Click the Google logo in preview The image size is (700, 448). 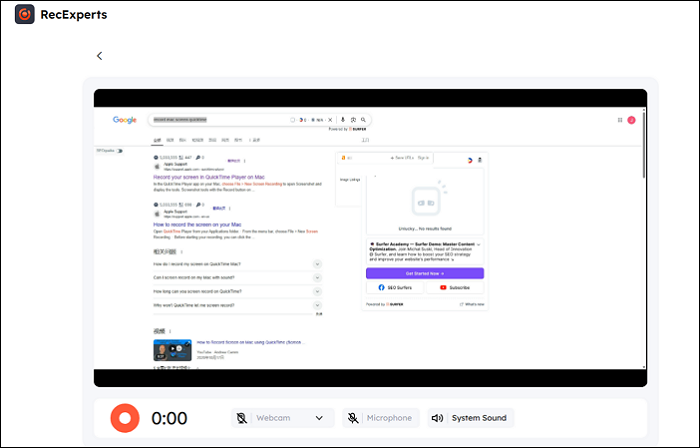pos(125,120)
